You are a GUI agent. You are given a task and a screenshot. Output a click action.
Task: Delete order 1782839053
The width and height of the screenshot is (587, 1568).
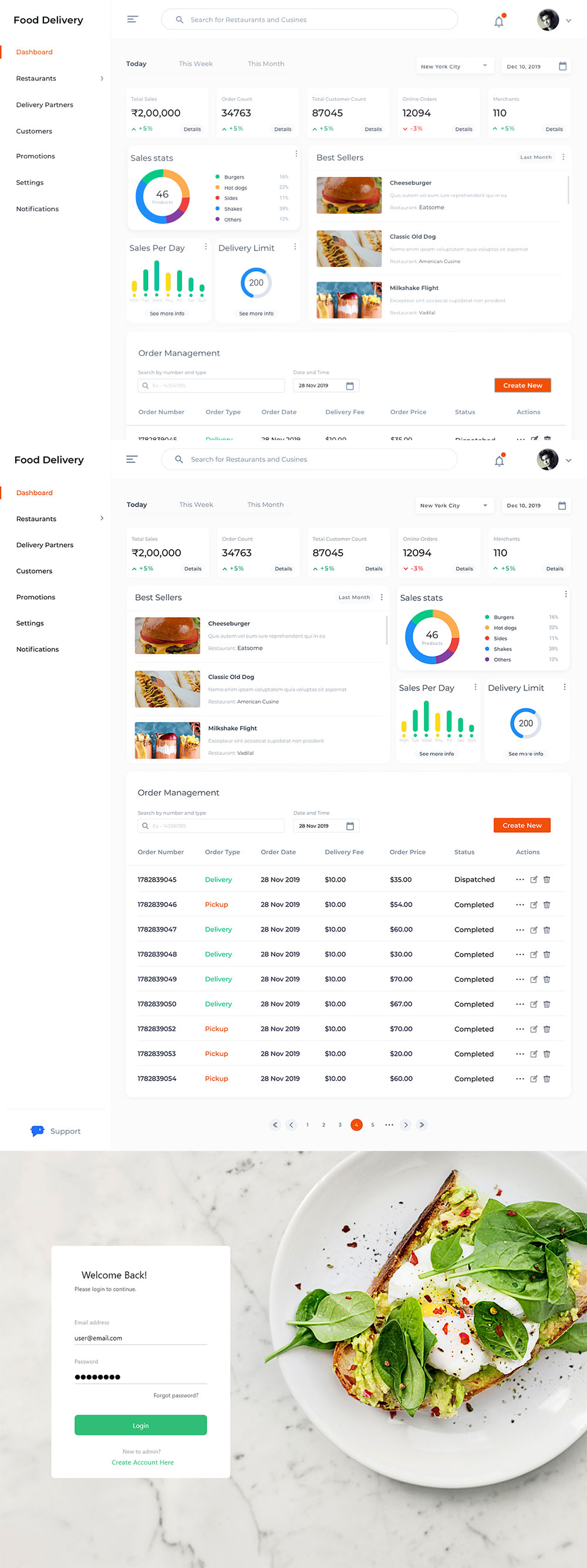(547, 1054)
